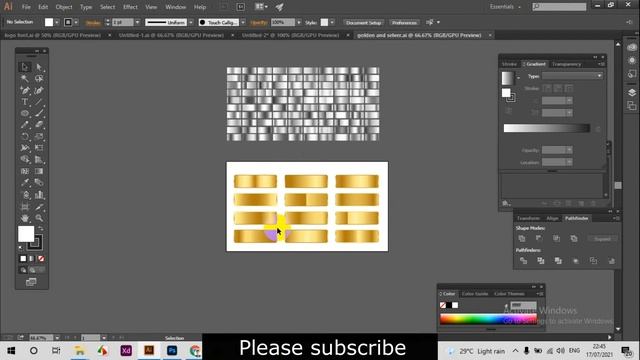Select the Eraser tool
640x360 pixels.
click(39, 124)
